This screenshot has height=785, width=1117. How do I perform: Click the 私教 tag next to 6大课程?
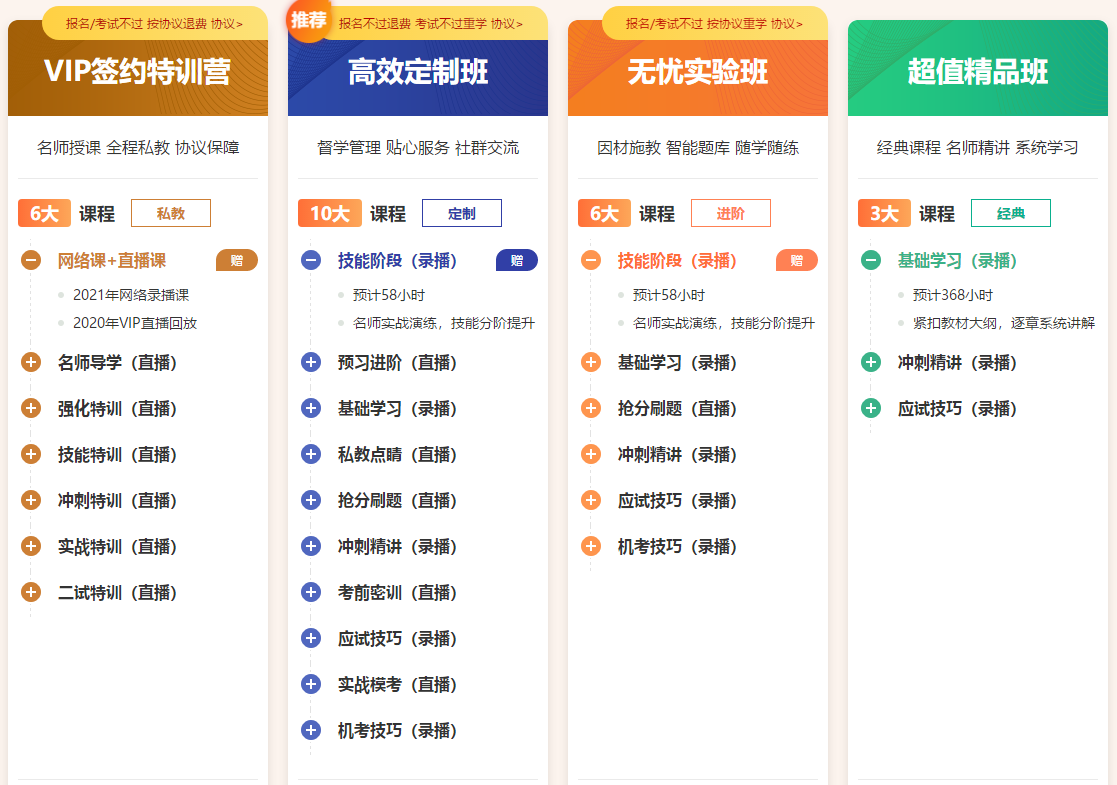click(170, 212)
